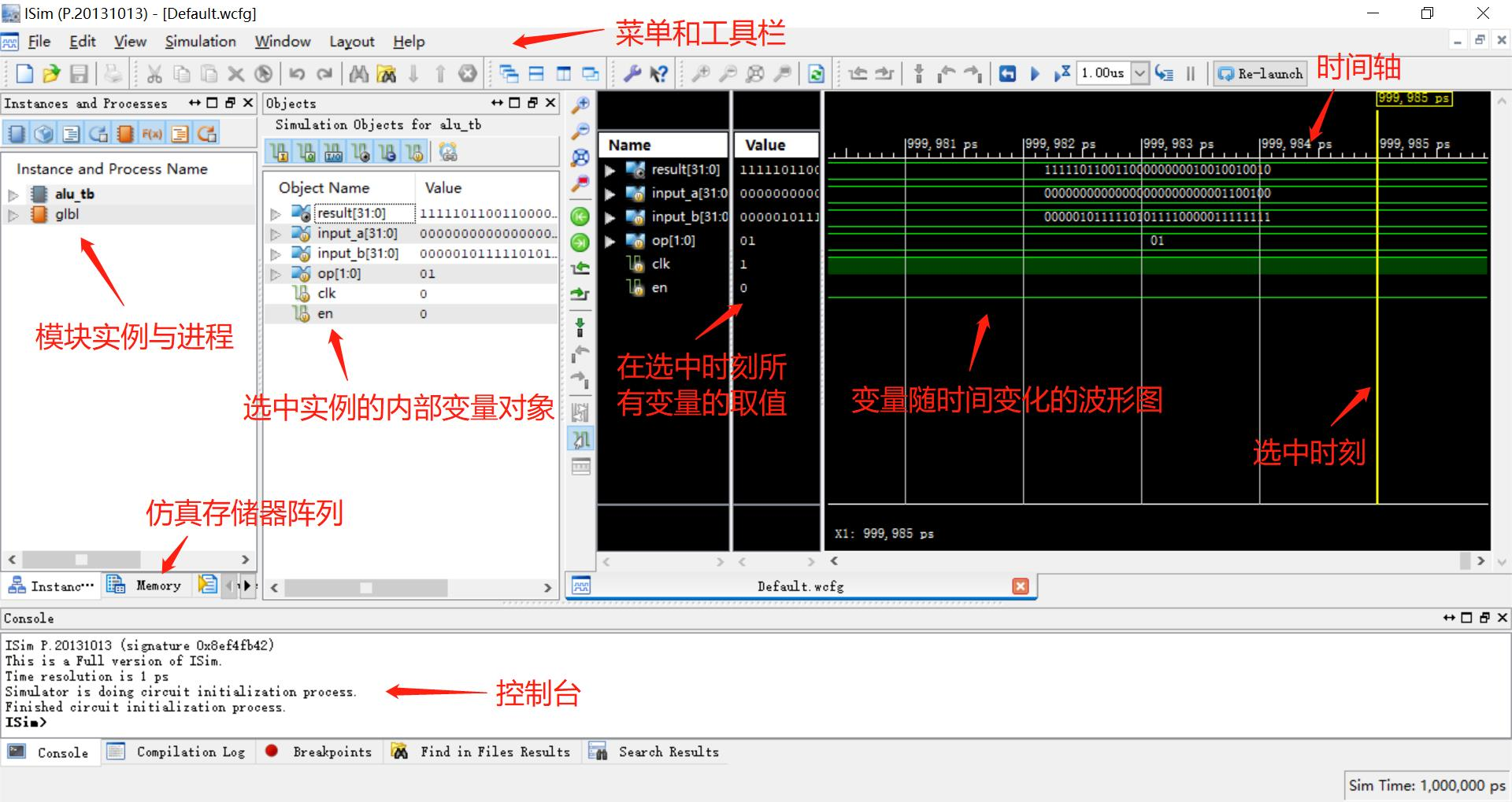The height and width of the screenshot is (802, 1512).
Task: Open the Simulation menu
Action: [x=199, y=41]
